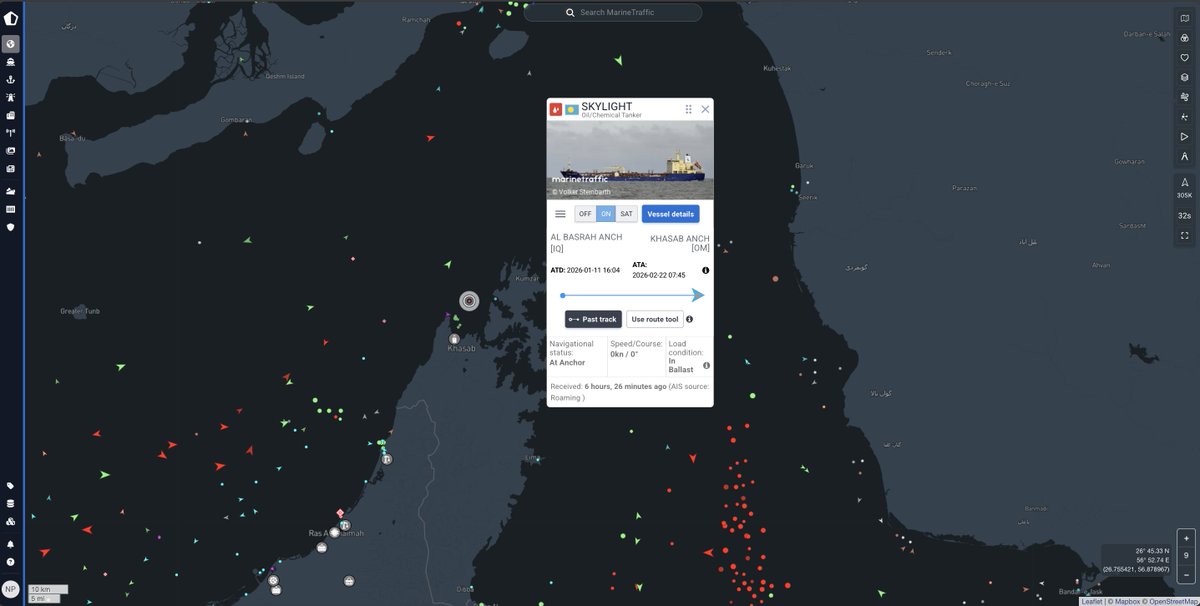This screenshot has height=606, width=1200.
Task: Open the popup hamburger menu
Action: (x=560, y=214)
